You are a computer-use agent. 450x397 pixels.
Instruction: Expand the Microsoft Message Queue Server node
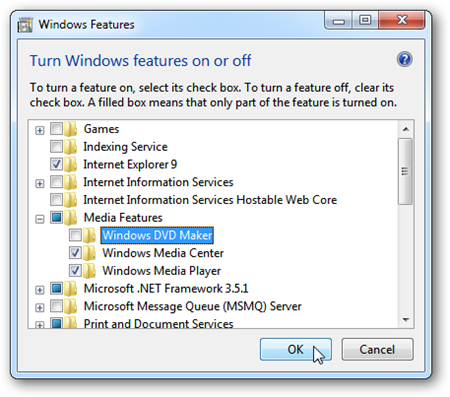(40, 308)
